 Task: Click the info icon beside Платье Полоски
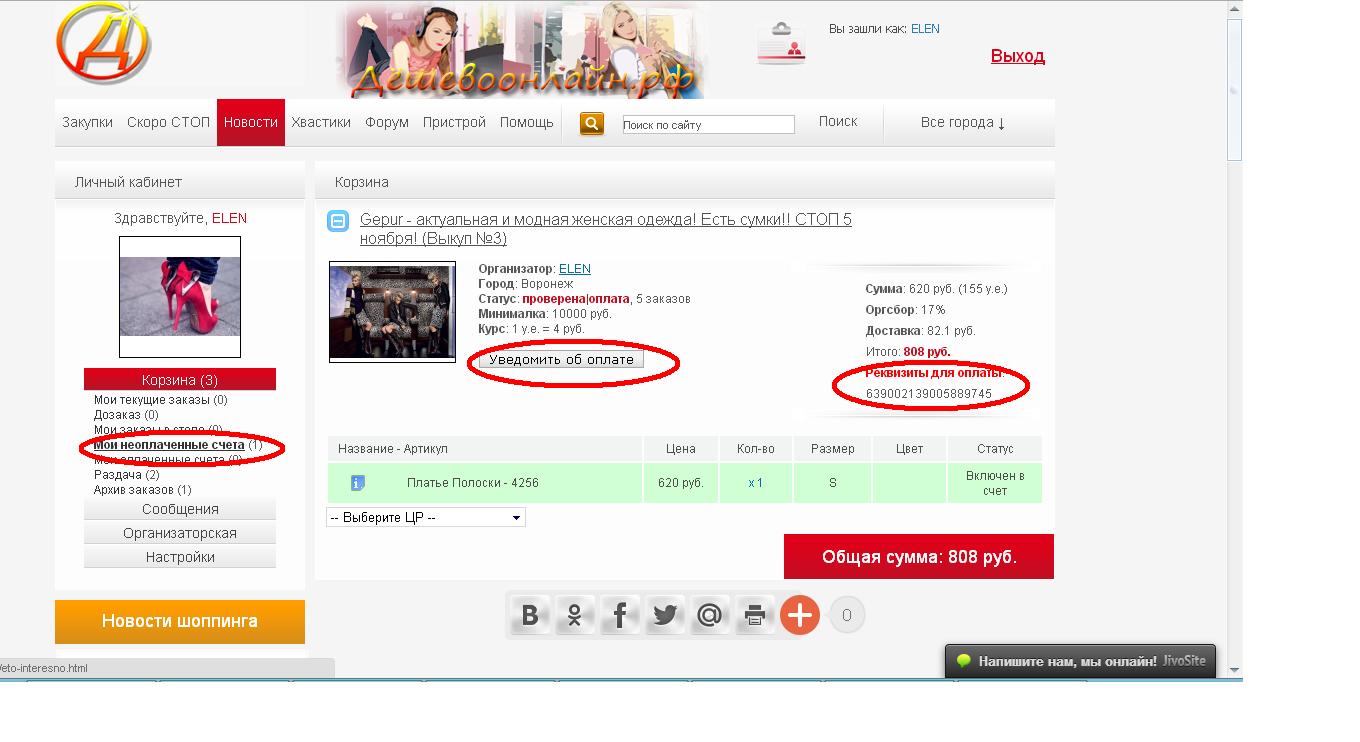click(358, 483)
